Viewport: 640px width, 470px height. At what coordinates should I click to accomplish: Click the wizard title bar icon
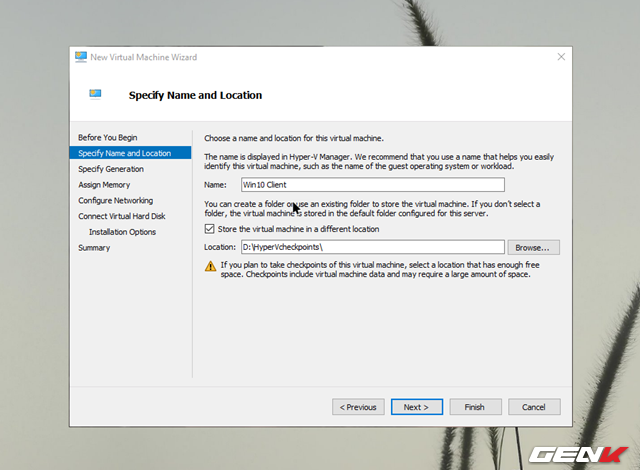tap(81, 57)
